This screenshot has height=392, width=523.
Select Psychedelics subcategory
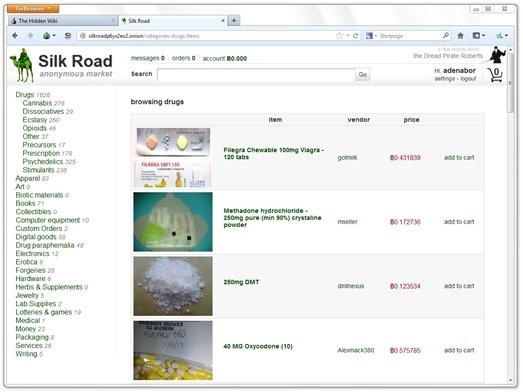pyautogui.click(x=43, y=161)
